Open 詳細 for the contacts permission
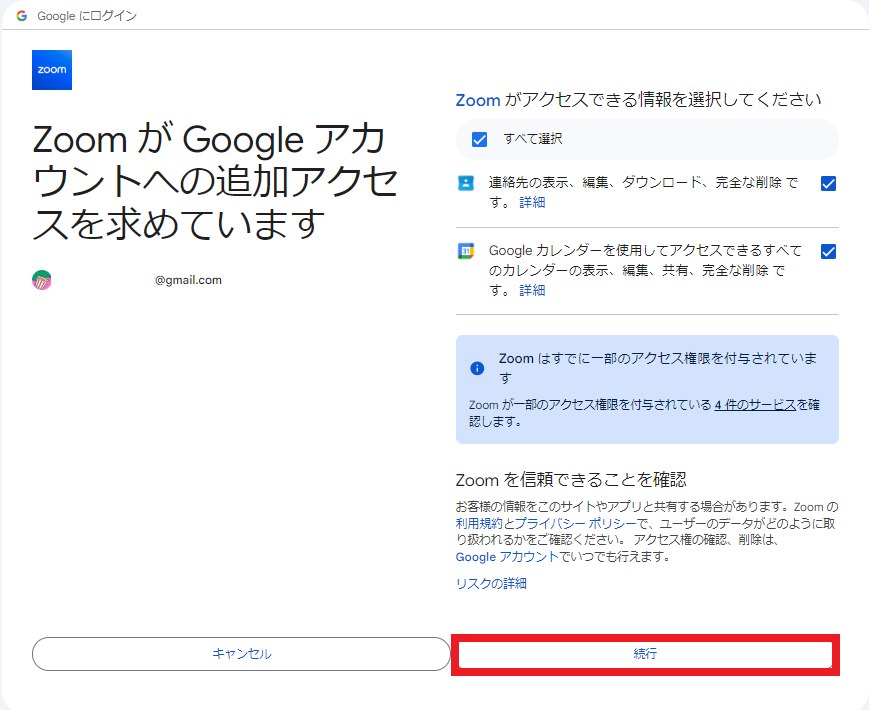 (532, 202)
